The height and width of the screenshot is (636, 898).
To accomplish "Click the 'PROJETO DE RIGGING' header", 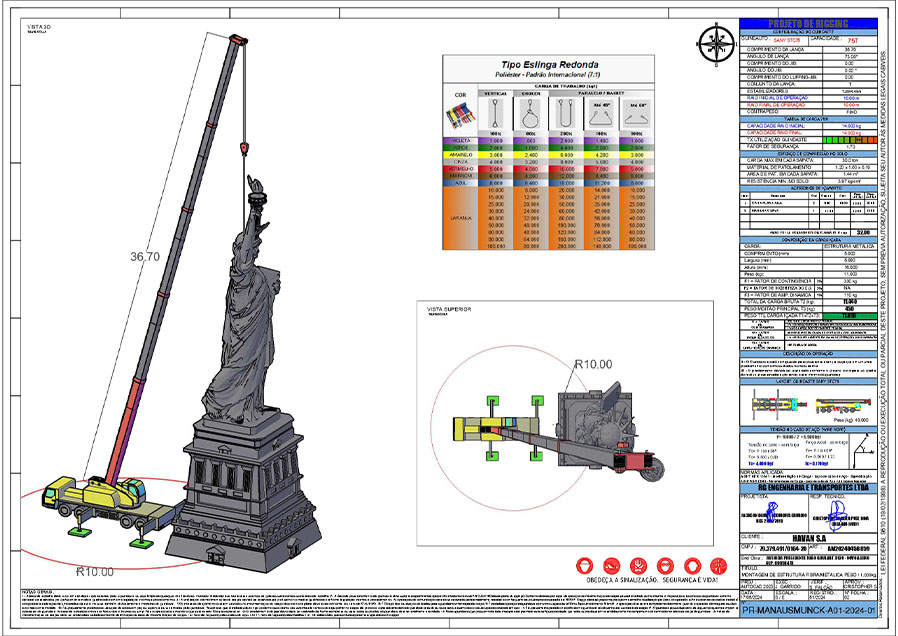I will [x=808, y=23].
